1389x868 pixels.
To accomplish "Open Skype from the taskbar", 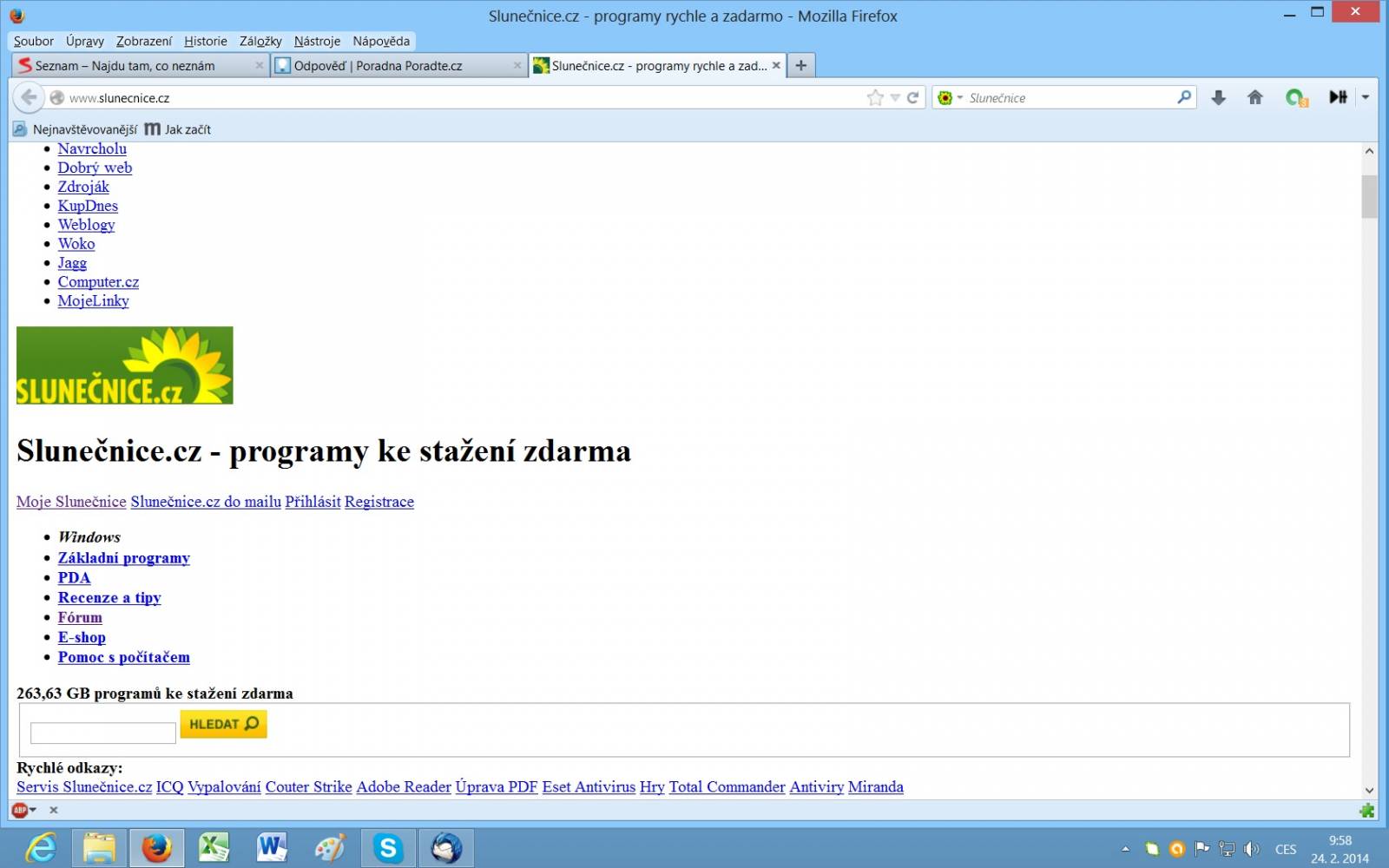I will [x=388, y=847].
